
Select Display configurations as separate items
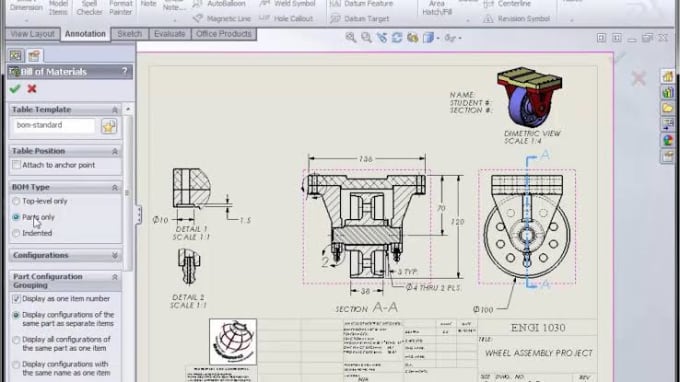point(16,315)
